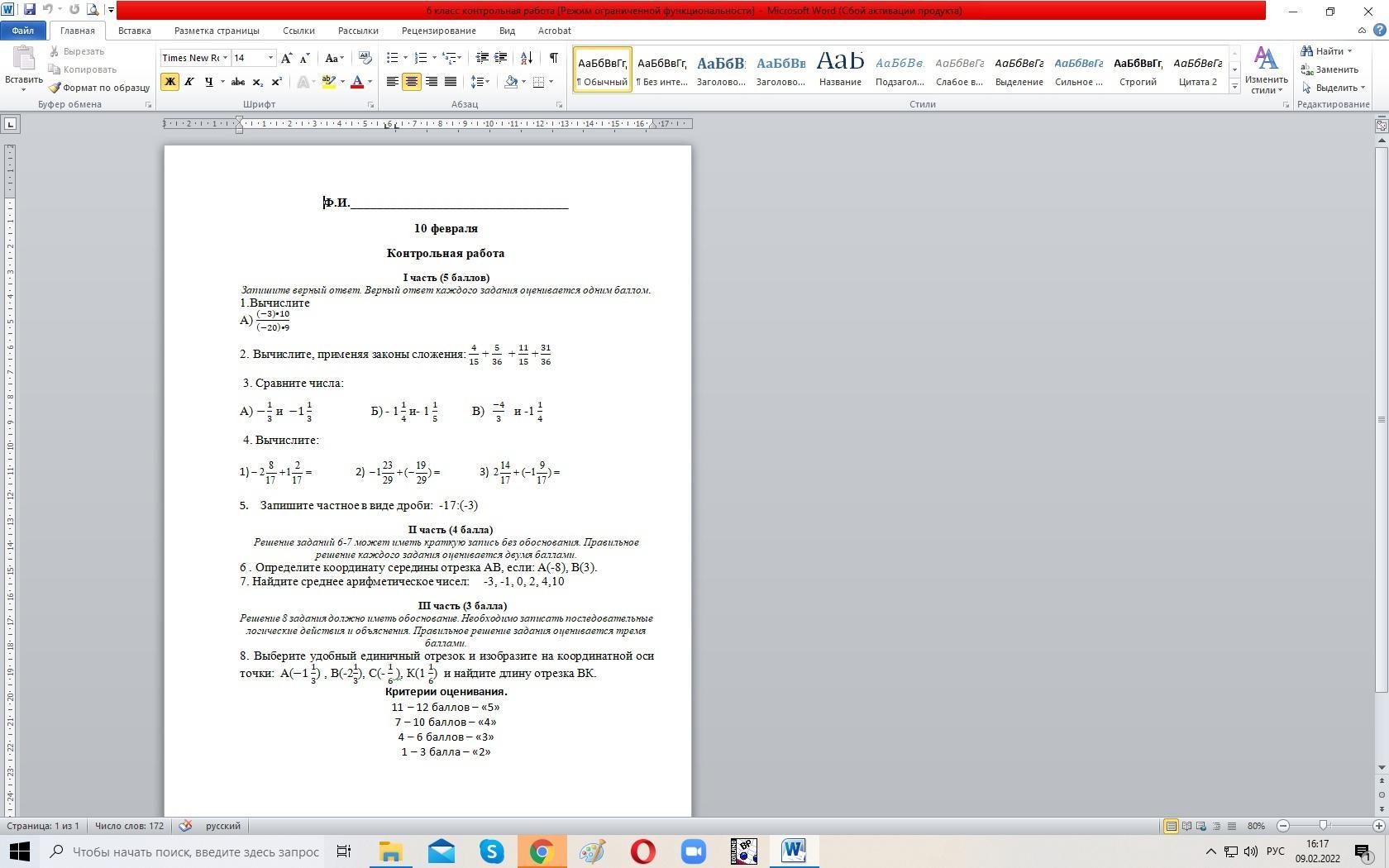The width and height of the screenshot is (1389, 868).
Task: Open borders dropdown arrow
Action: [x=551, y=82]
